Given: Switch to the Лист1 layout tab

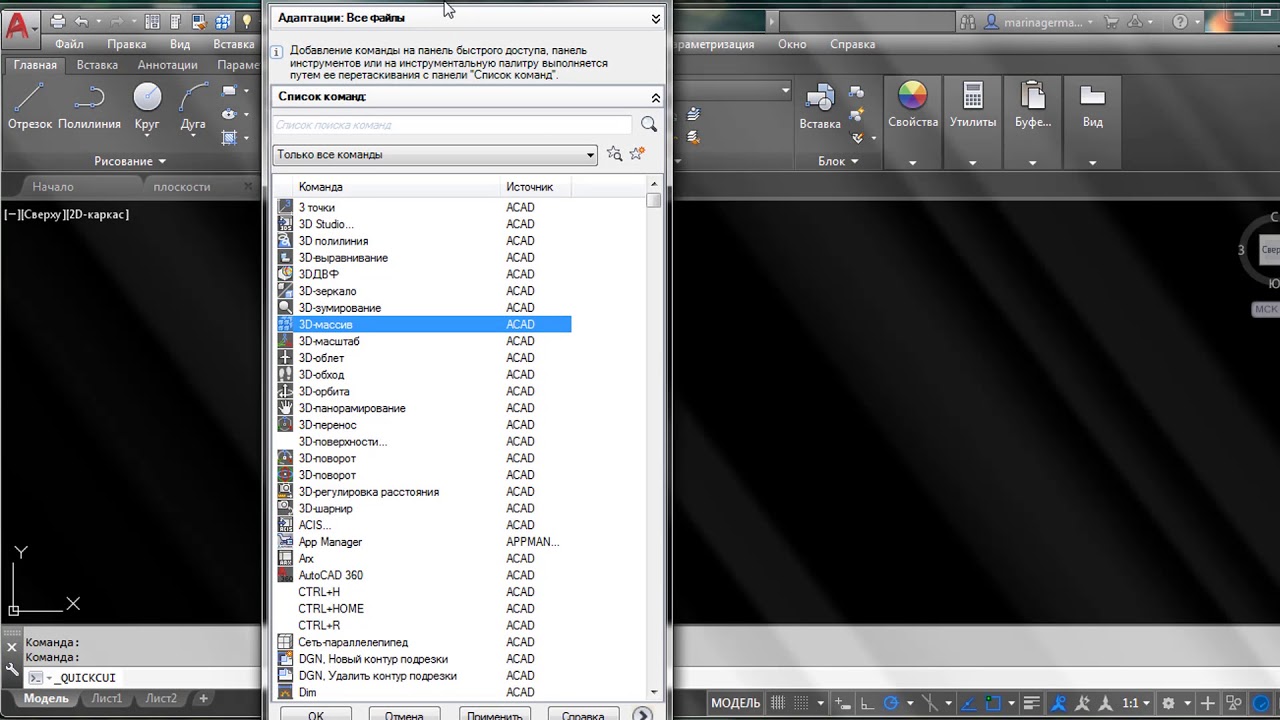Looking at the screenshot, I should click(x=106, y=698).
